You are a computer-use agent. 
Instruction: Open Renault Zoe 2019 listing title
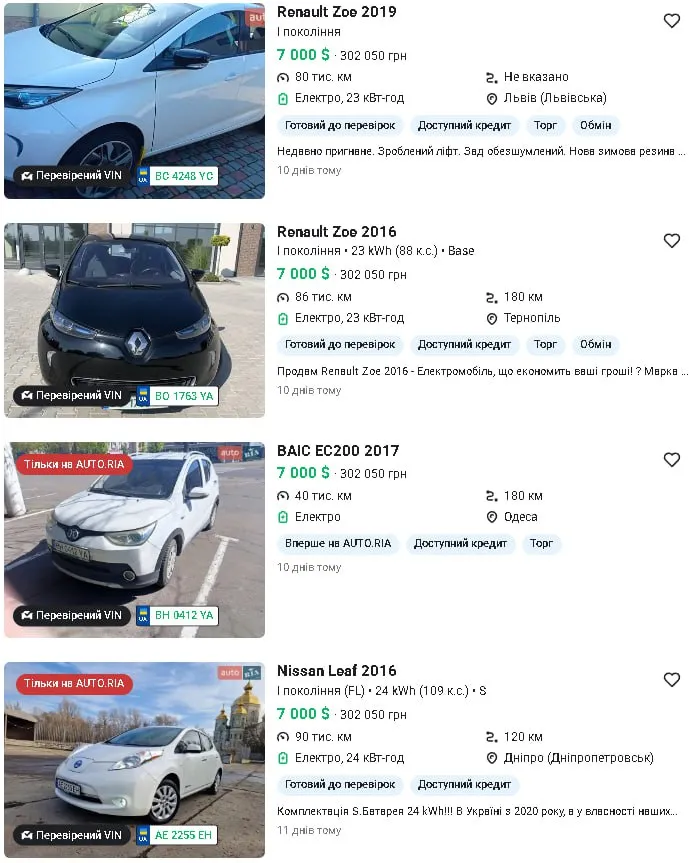click(336, 12)
